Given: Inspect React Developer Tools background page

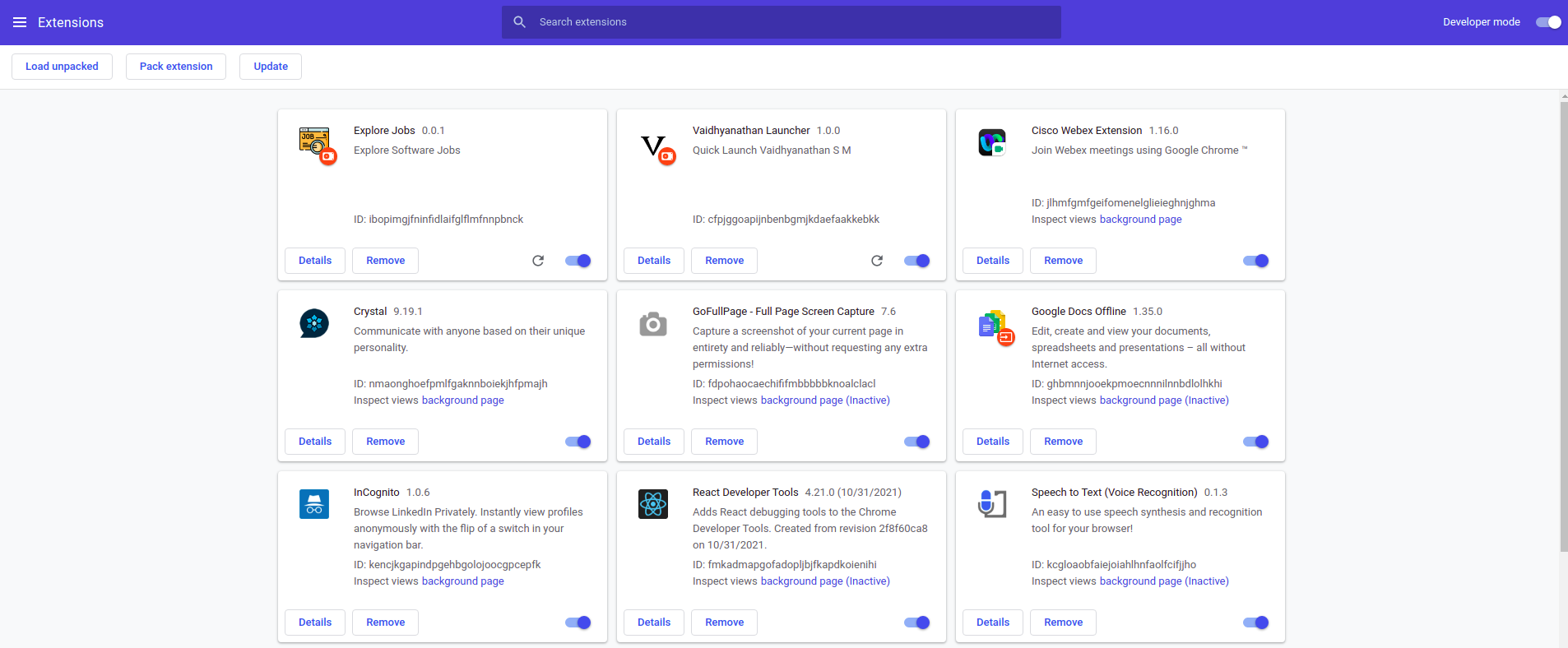Looking at the screenshot, I should click(825, 581).
